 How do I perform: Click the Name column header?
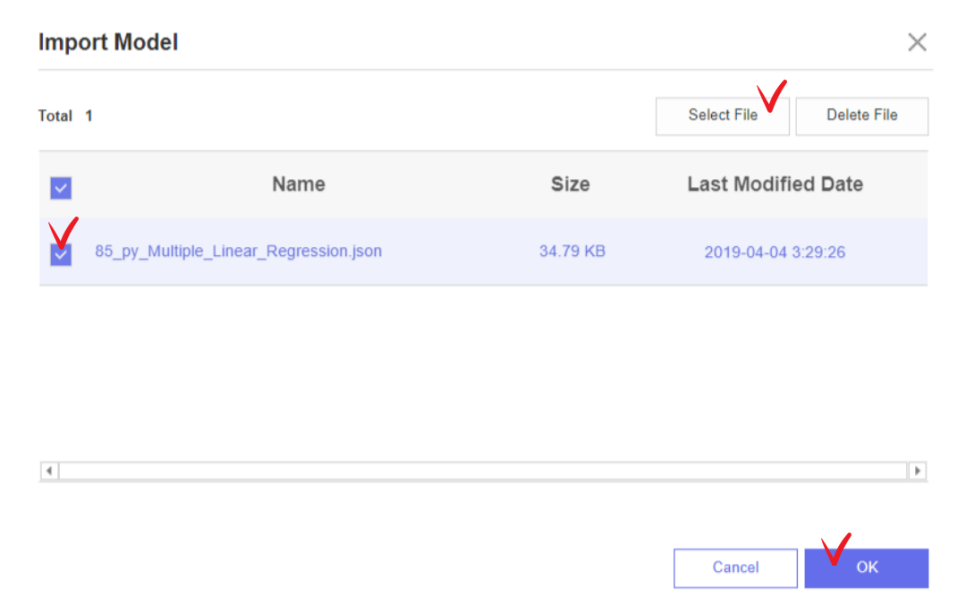pos(299,184)
